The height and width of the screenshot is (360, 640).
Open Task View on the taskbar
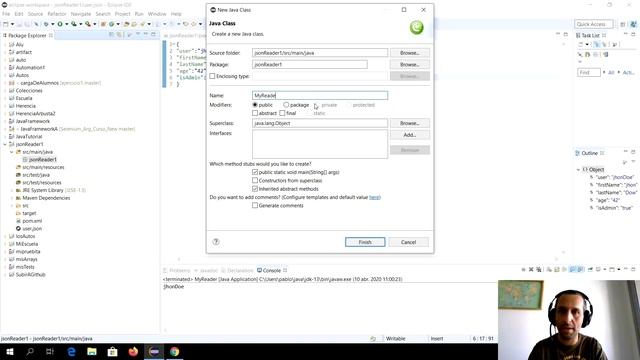pos(50,351)
